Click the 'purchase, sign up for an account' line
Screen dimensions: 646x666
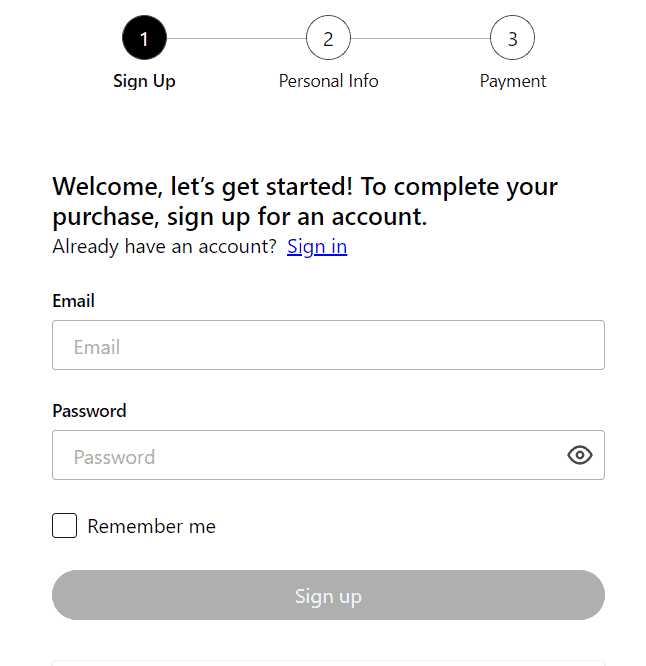(240, 217)
